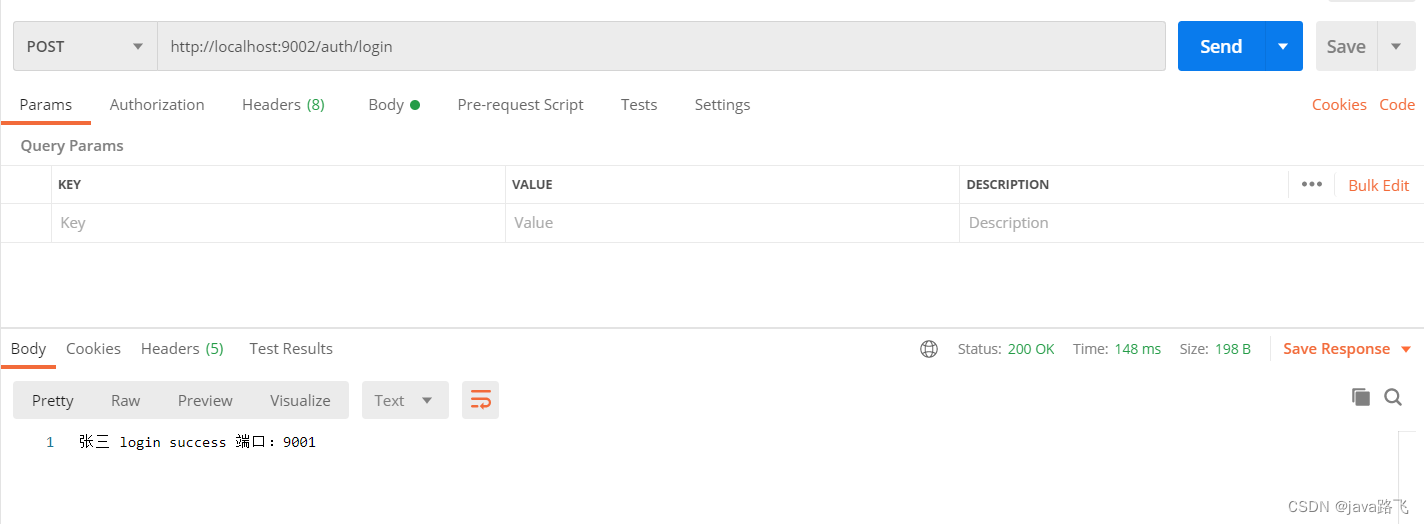
Task: Open the three-dots column options menu
Action: click(x=1312, y=184)
